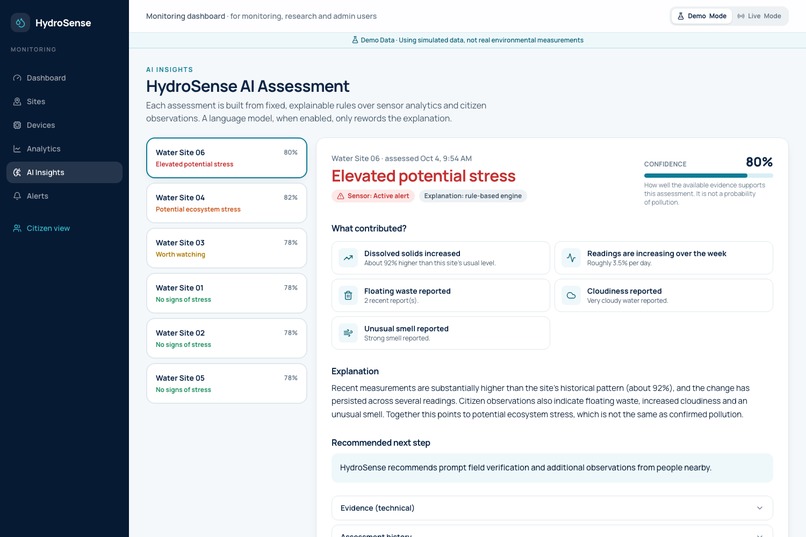This screenshot has width=806, height=537.
Task: Click the trash icon for Floating waste
Action: coord(348,295)
